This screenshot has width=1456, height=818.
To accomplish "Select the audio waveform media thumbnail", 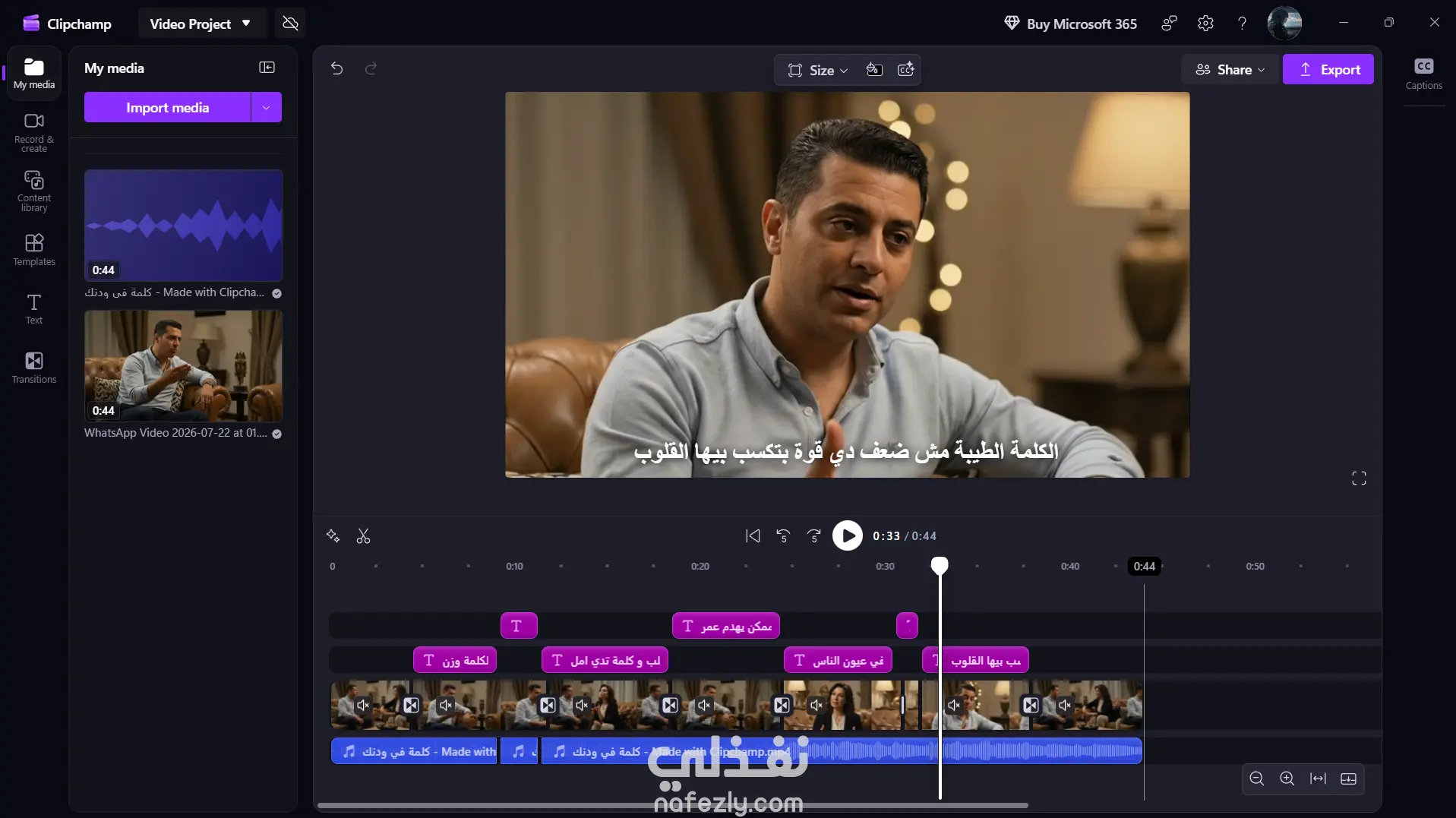I will pos(183,226).
